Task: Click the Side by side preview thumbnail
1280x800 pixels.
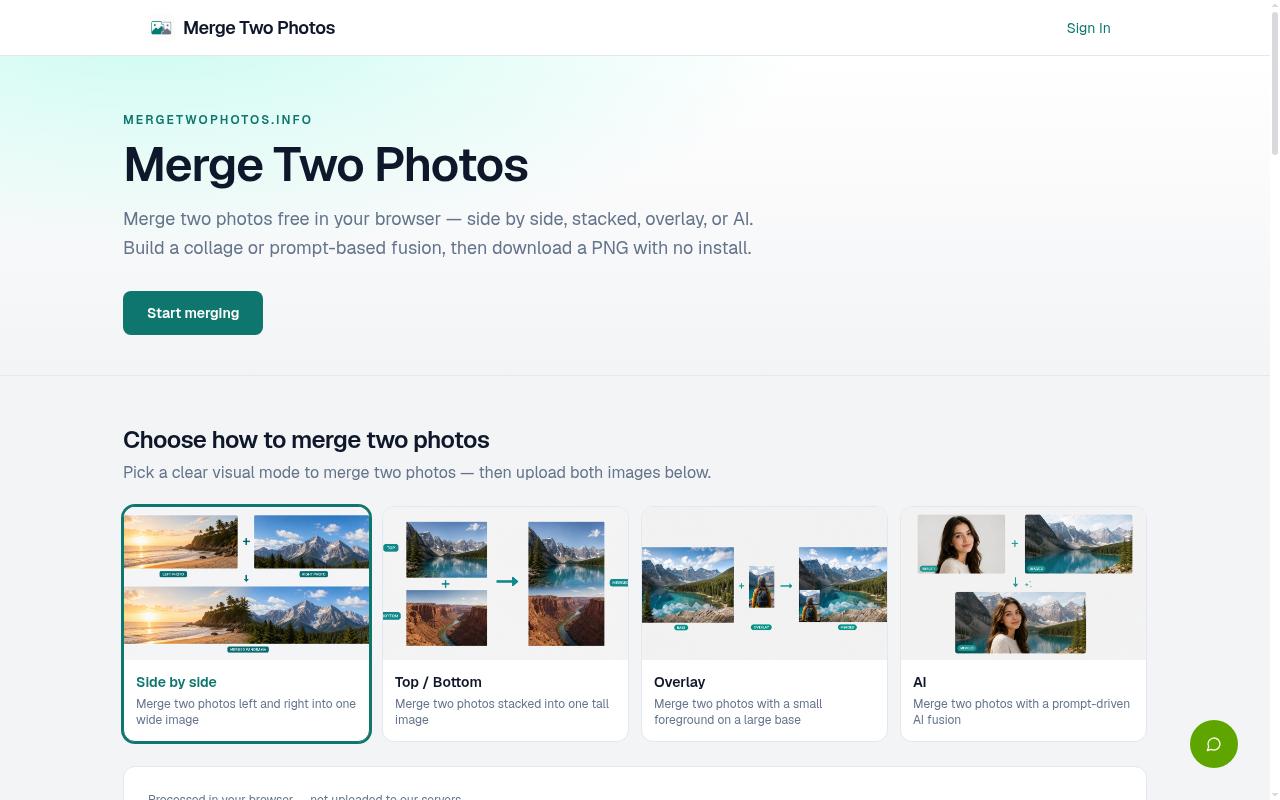Action: click(247, 584)
